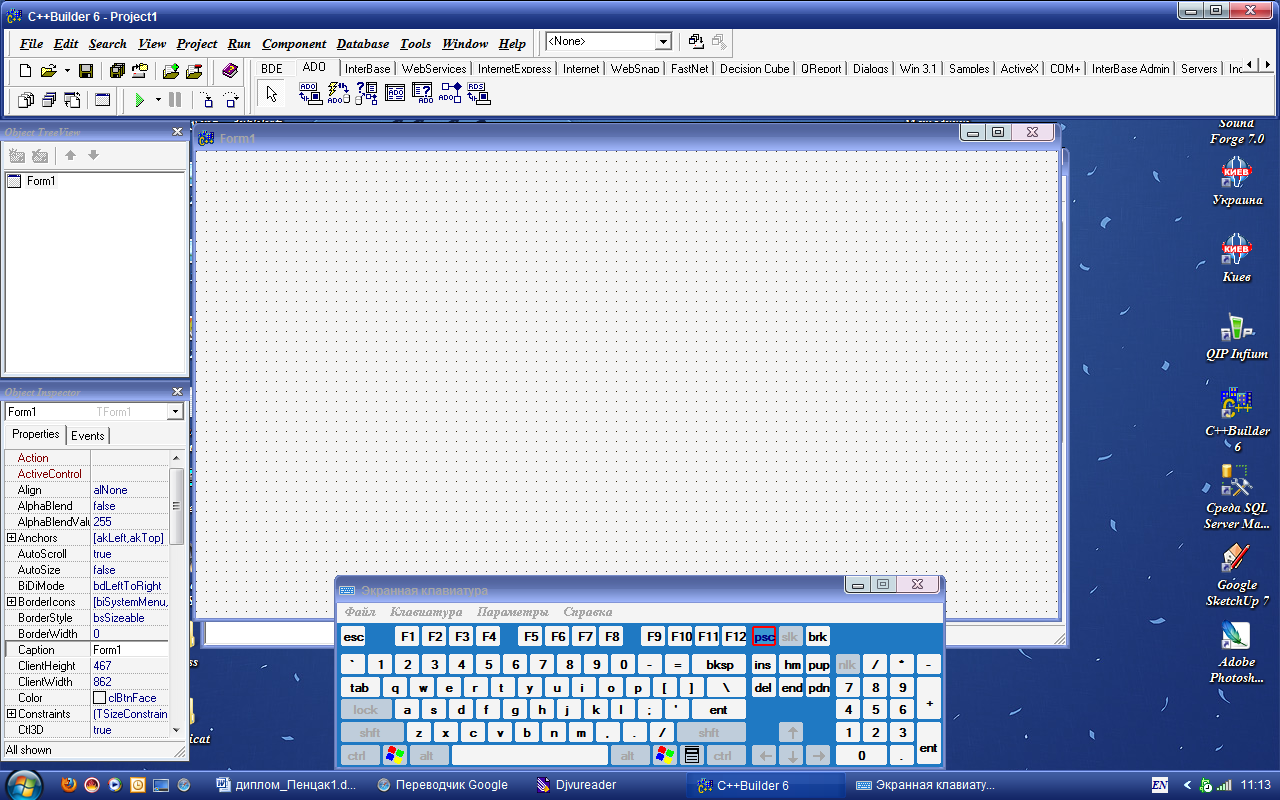Open the File menu
The width and height of the screenshot is (1280, 800).
pyautogui.click(x=31, y=44)
